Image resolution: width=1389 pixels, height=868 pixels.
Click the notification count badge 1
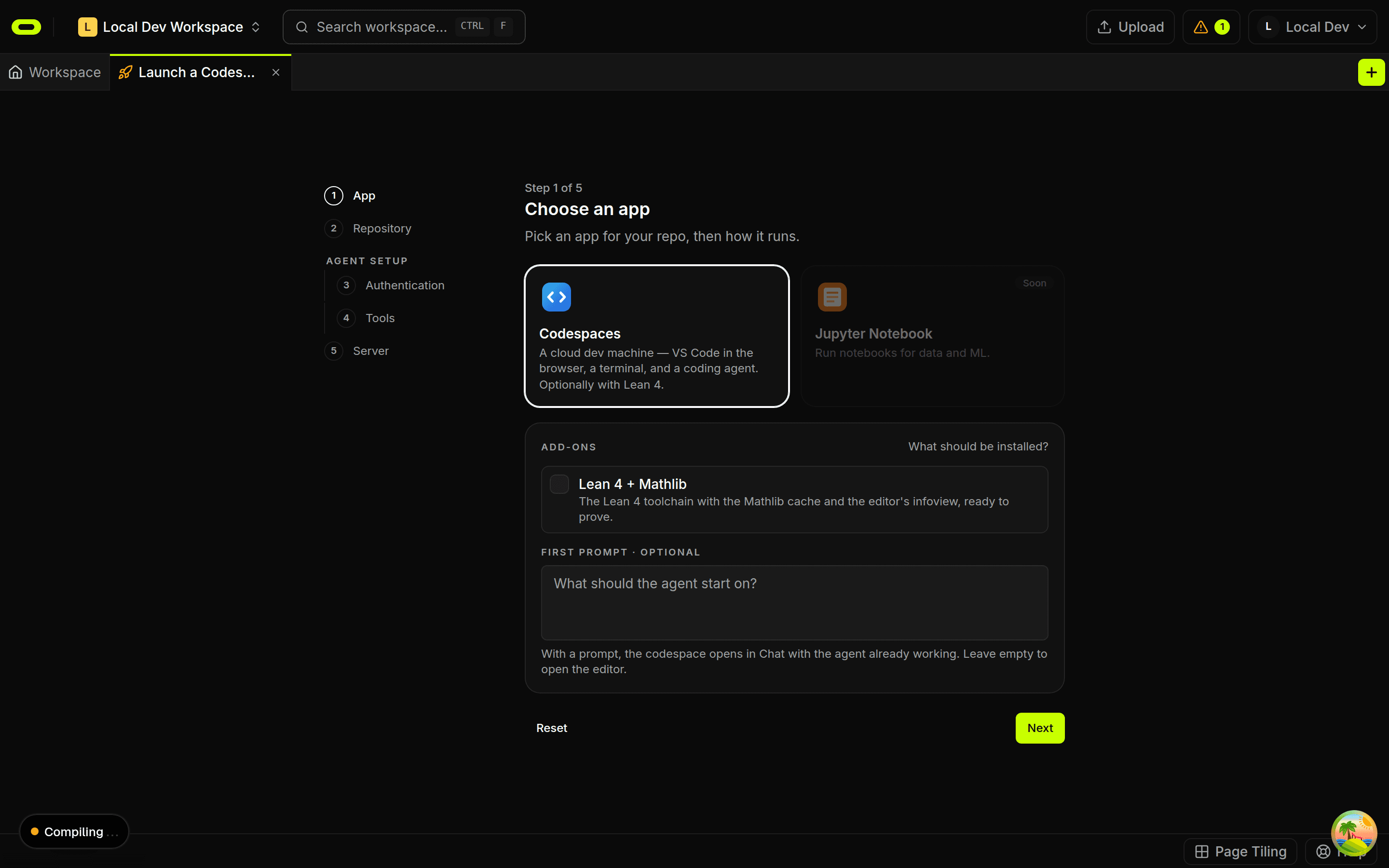tap(1222, 27)
